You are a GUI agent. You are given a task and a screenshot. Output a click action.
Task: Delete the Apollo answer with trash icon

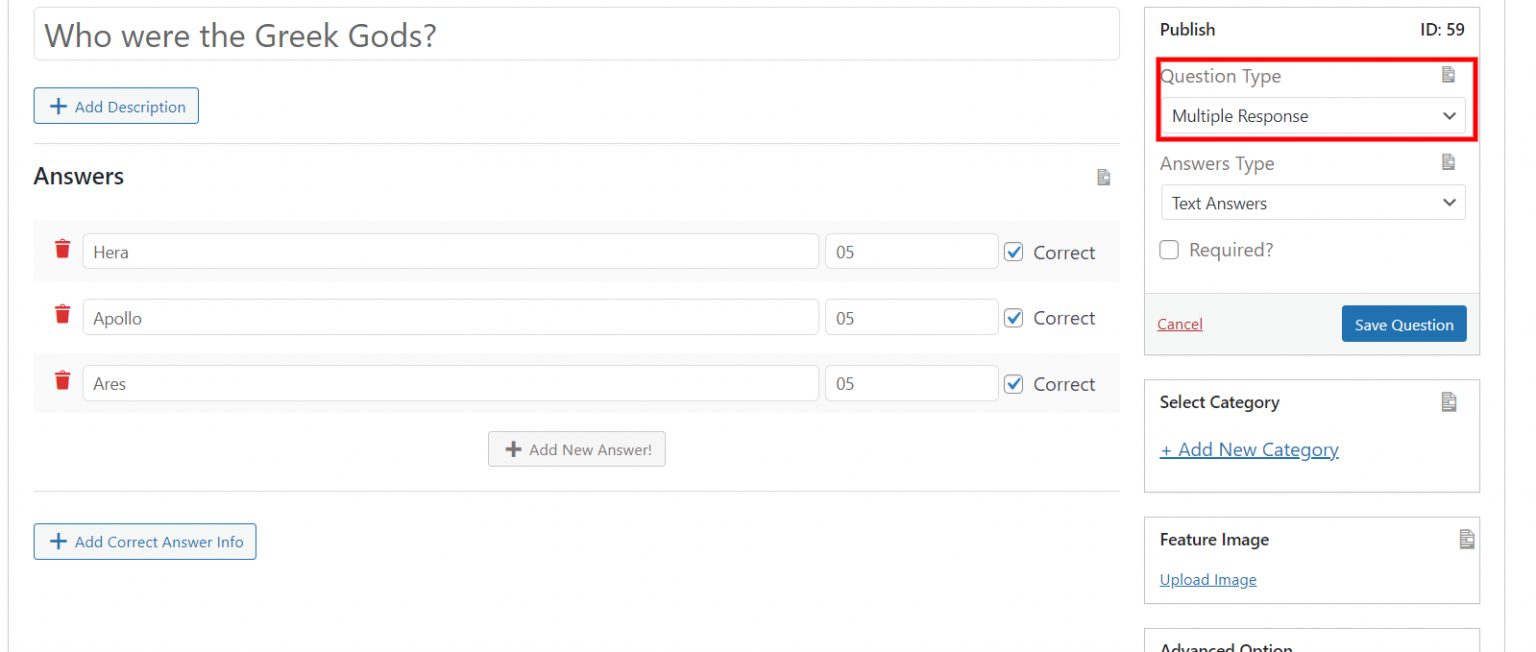62,315
